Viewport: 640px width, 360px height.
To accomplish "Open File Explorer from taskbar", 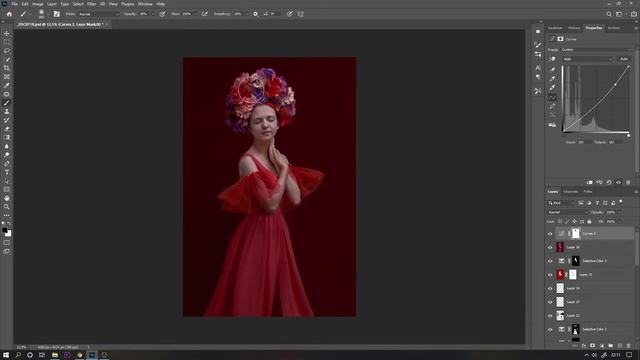I will point(55,355).
